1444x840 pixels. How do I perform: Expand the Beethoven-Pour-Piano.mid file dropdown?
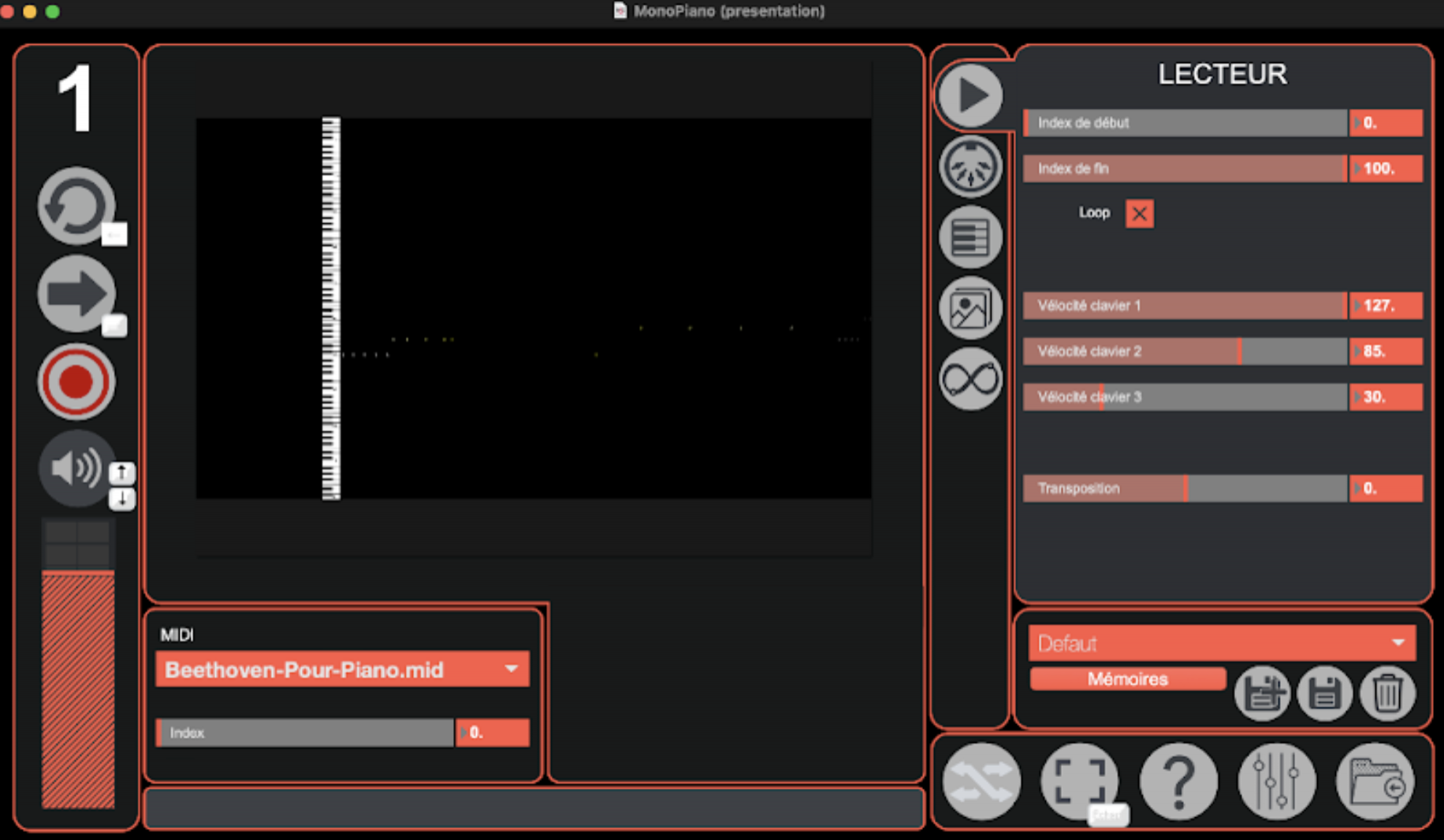click(x=511, y=669)
